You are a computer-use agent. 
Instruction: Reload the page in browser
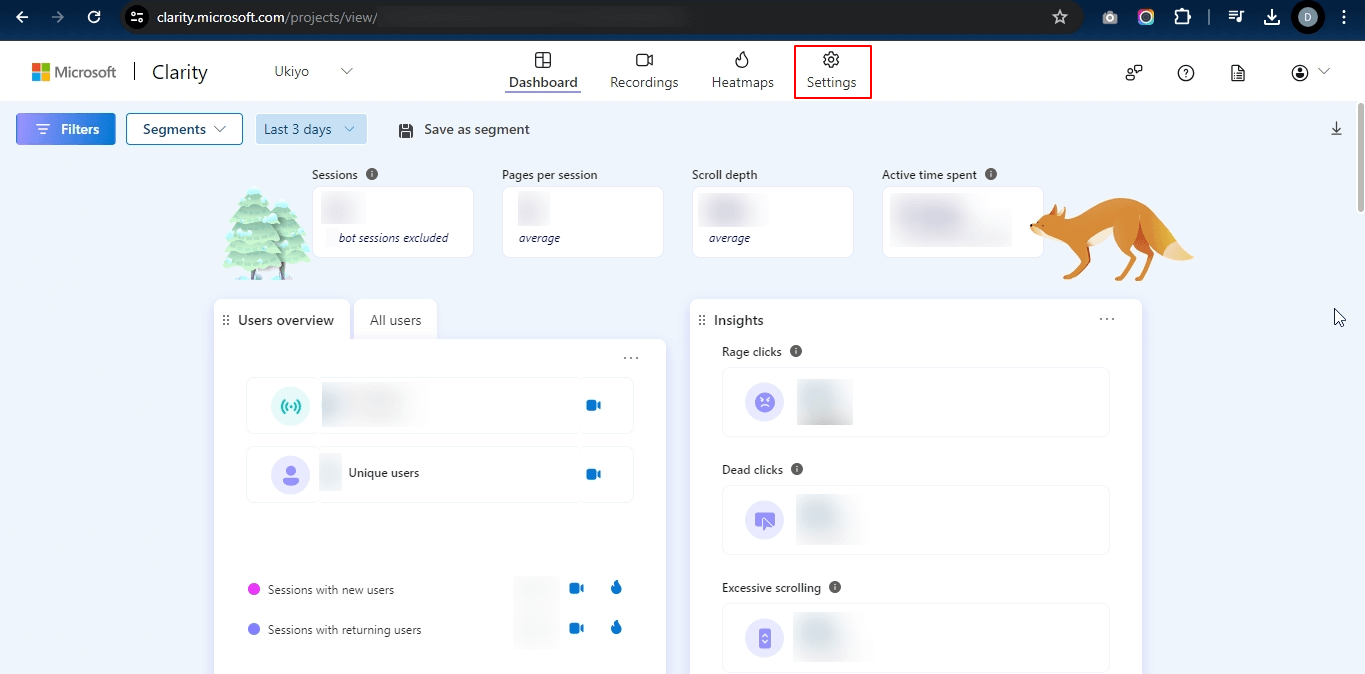pos(94,17)
